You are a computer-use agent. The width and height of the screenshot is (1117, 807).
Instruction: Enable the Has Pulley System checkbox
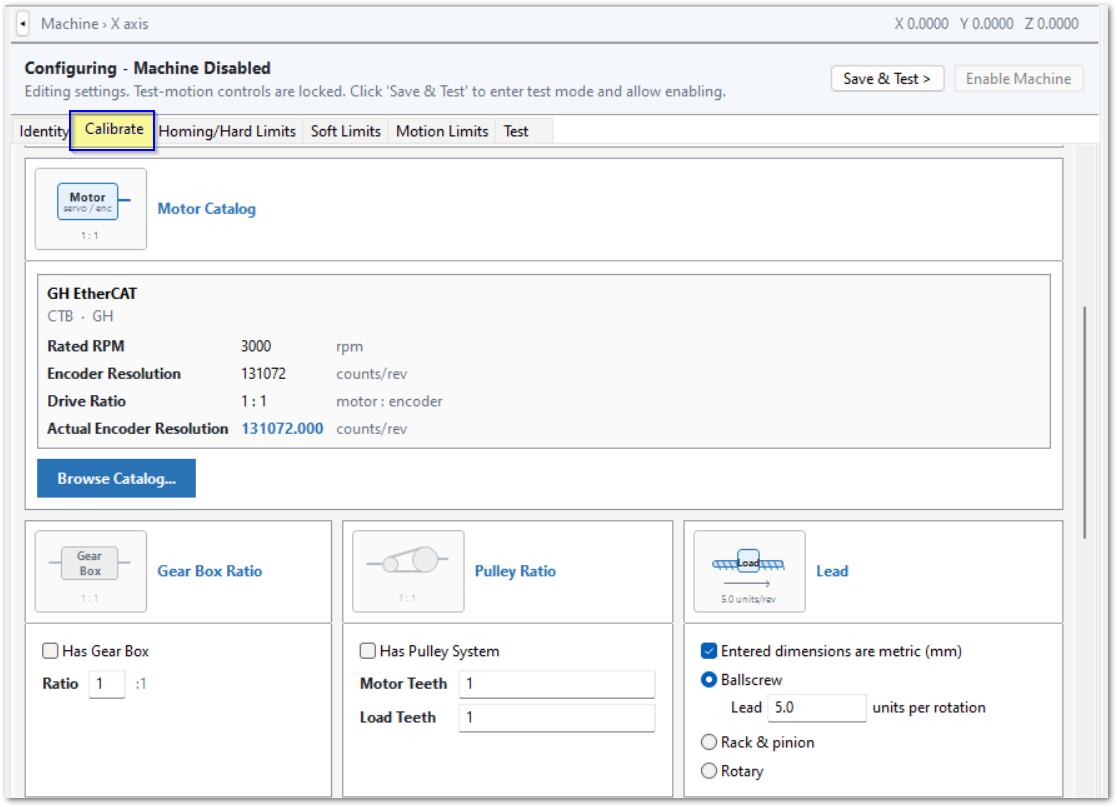point(368,650)
